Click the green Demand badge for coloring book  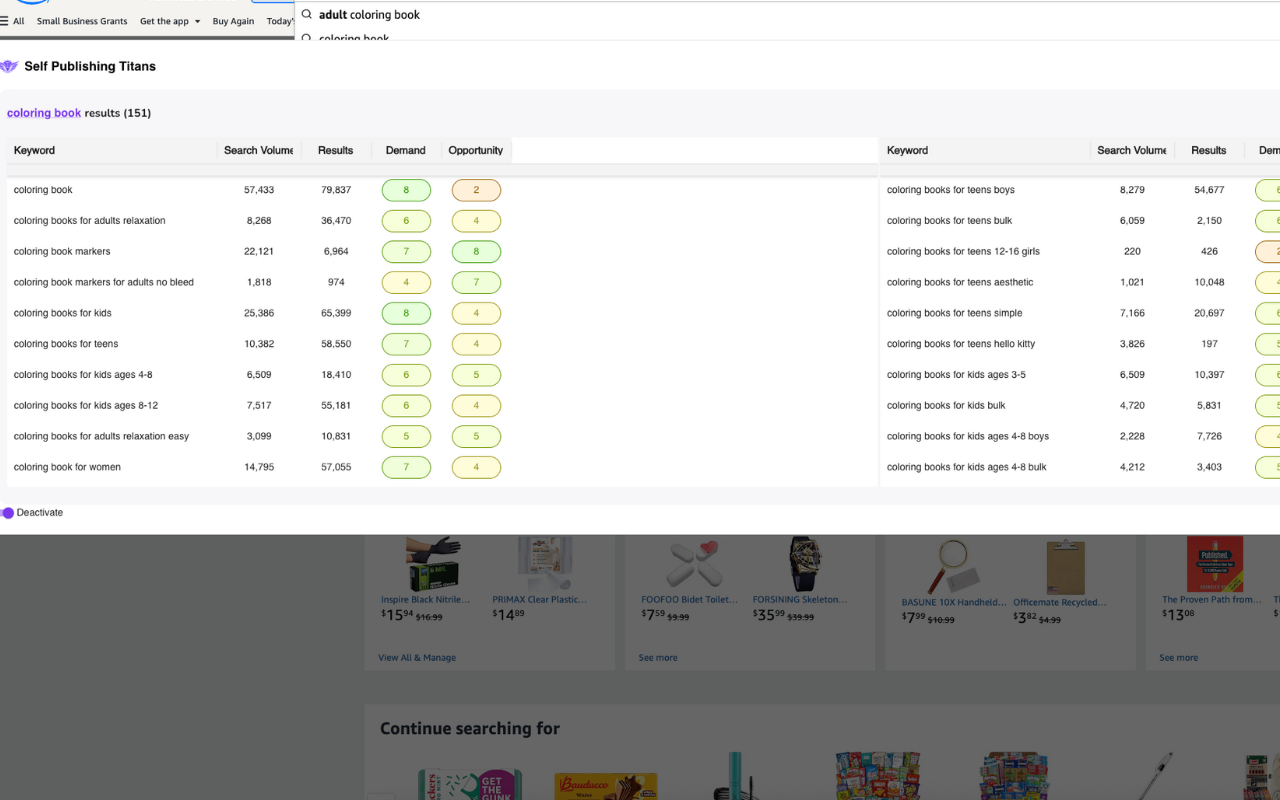[x=406, y=190]
